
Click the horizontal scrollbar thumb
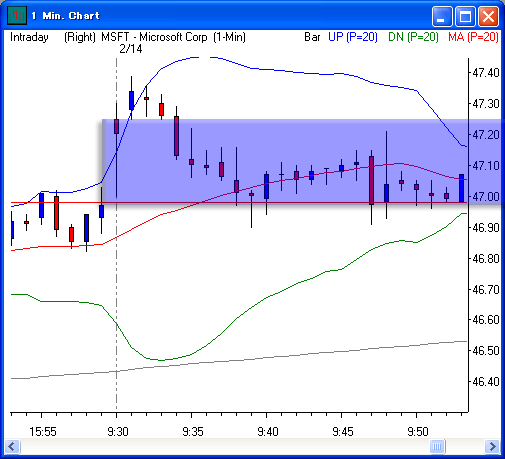(x=437, y=446)
